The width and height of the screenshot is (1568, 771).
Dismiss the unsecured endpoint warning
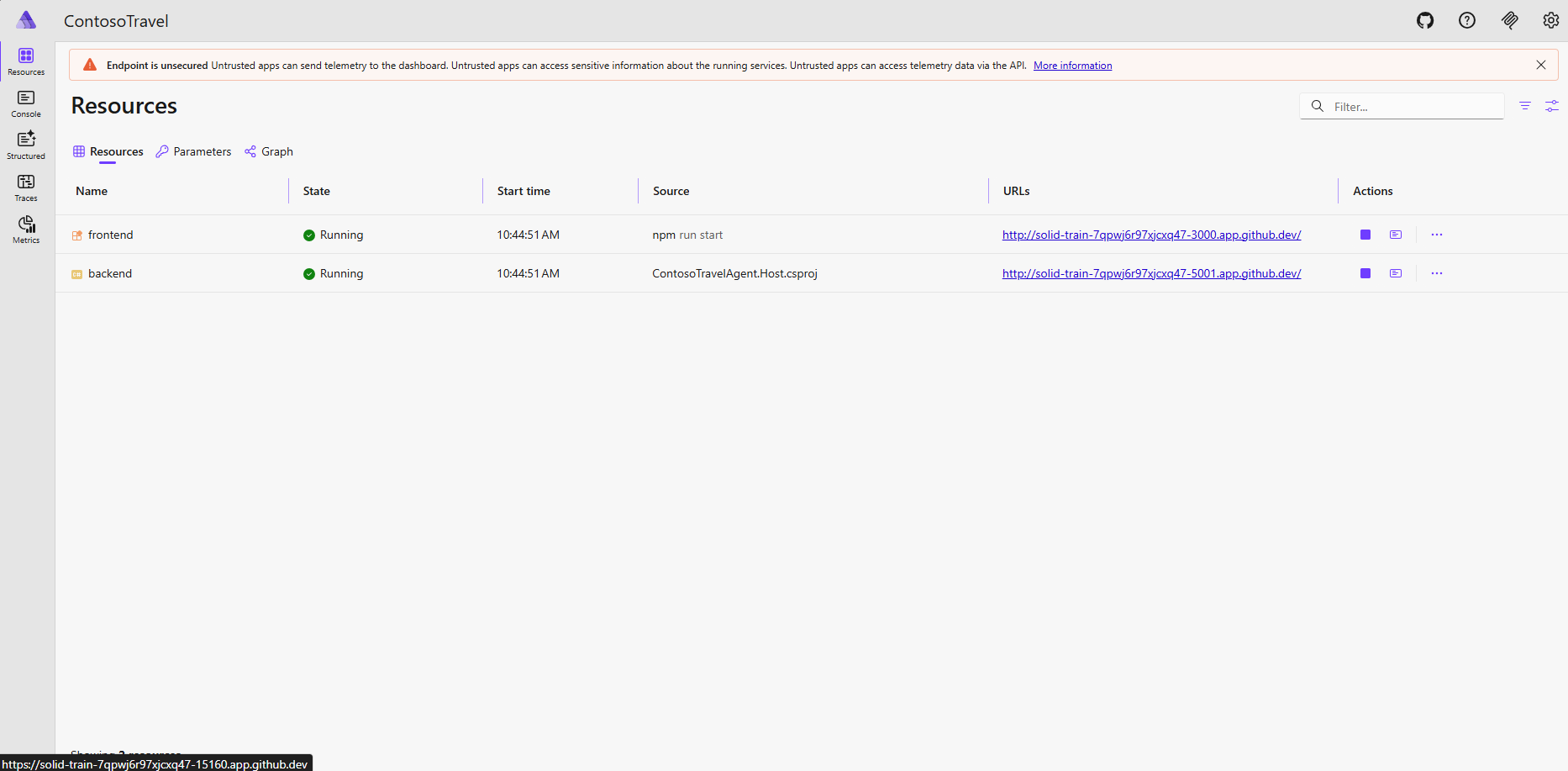[x=1541, y=65]
